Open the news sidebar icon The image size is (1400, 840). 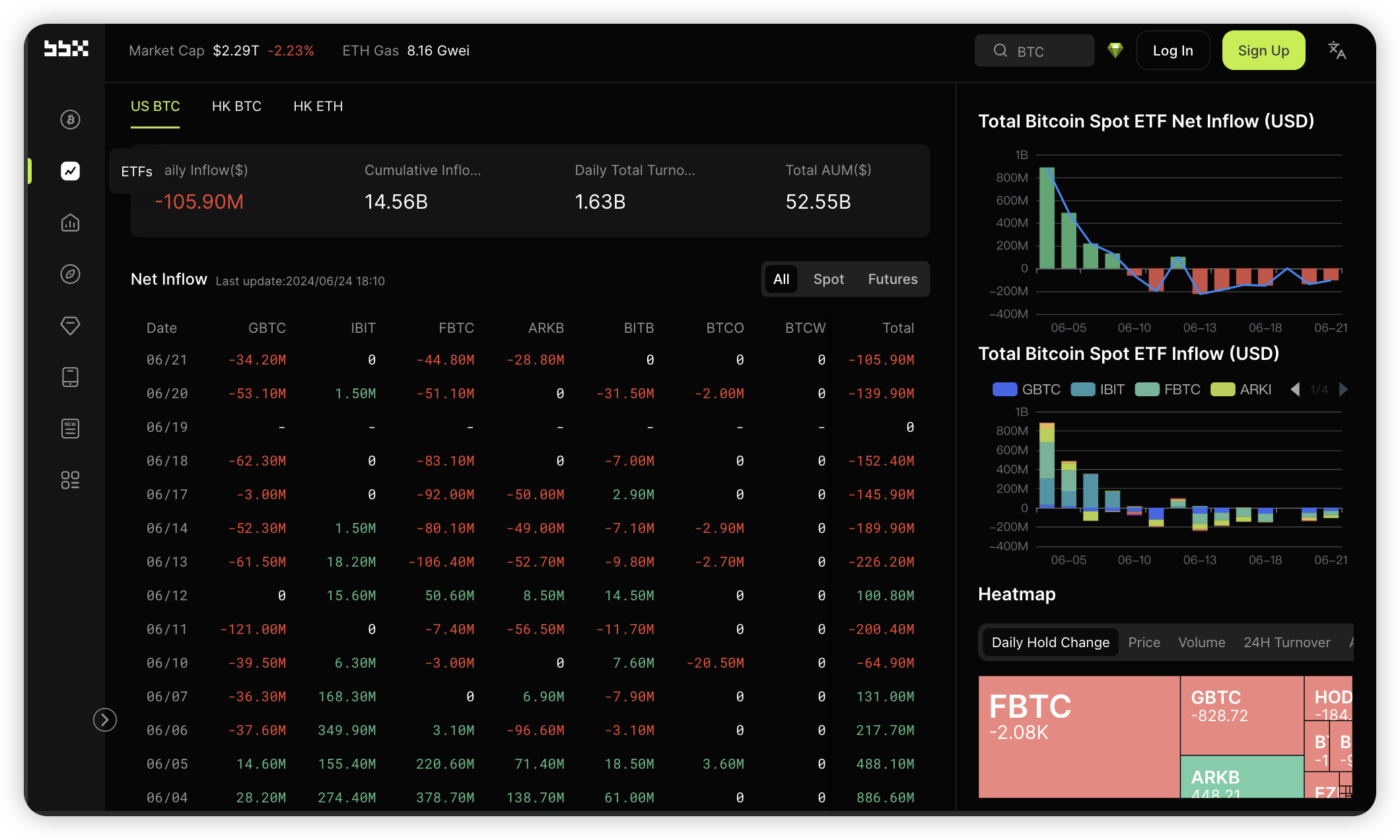point(70,429)
